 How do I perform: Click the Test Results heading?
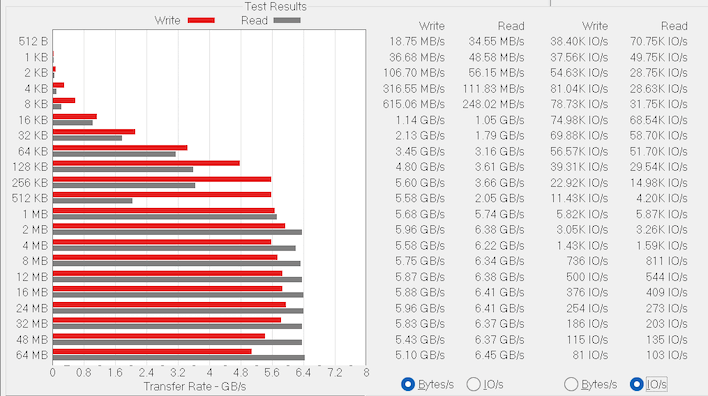[275, 6]
